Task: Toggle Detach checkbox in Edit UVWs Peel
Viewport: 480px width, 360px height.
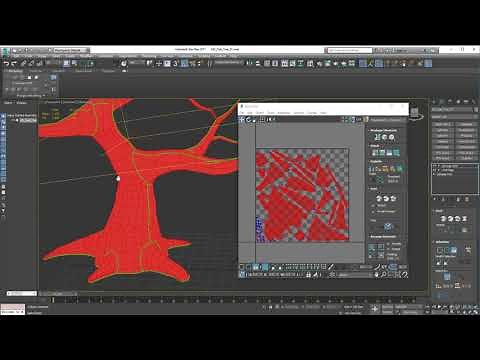Action: click(373, 206)
